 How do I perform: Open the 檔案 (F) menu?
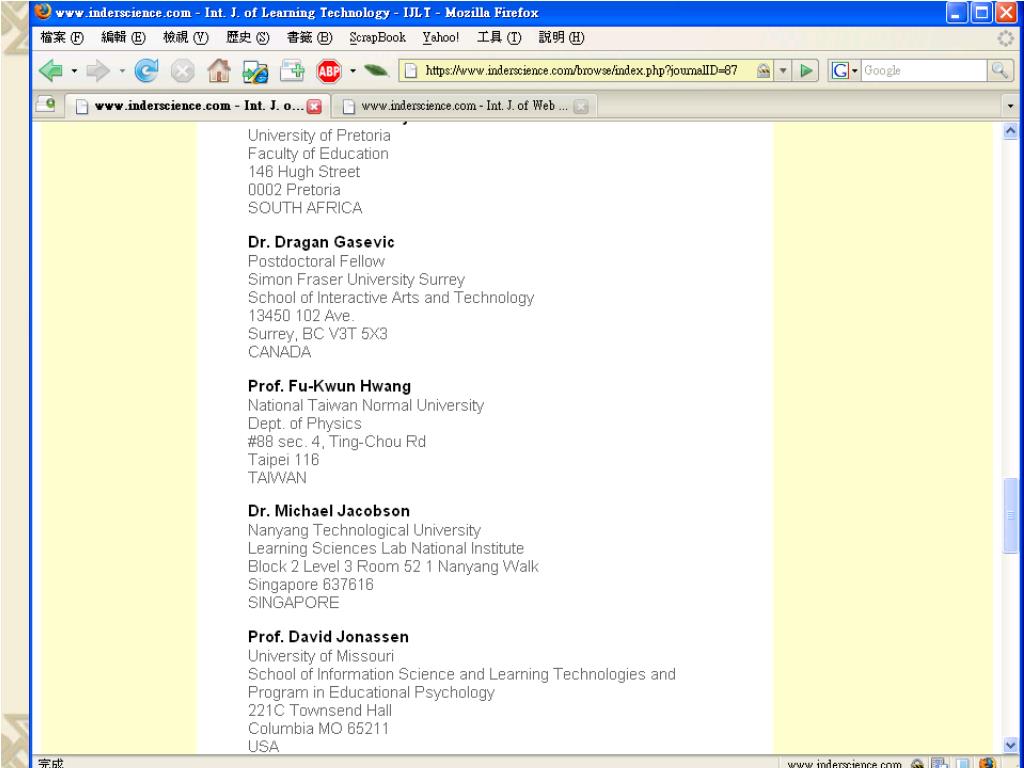point(62,38)
